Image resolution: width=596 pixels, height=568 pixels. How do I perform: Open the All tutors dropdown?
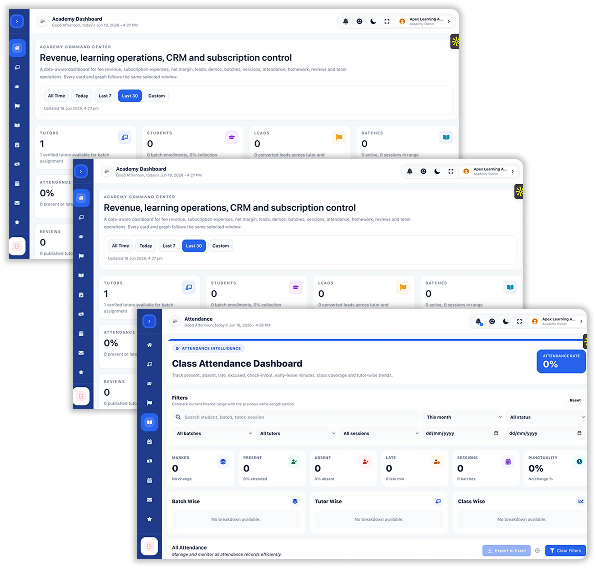click(296, 433)
